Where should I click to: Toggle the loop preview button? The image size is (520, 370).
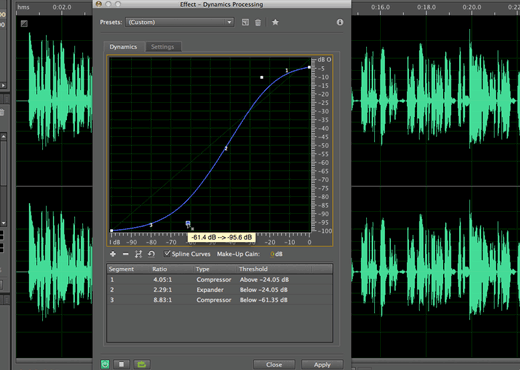(x=142, y=364)
